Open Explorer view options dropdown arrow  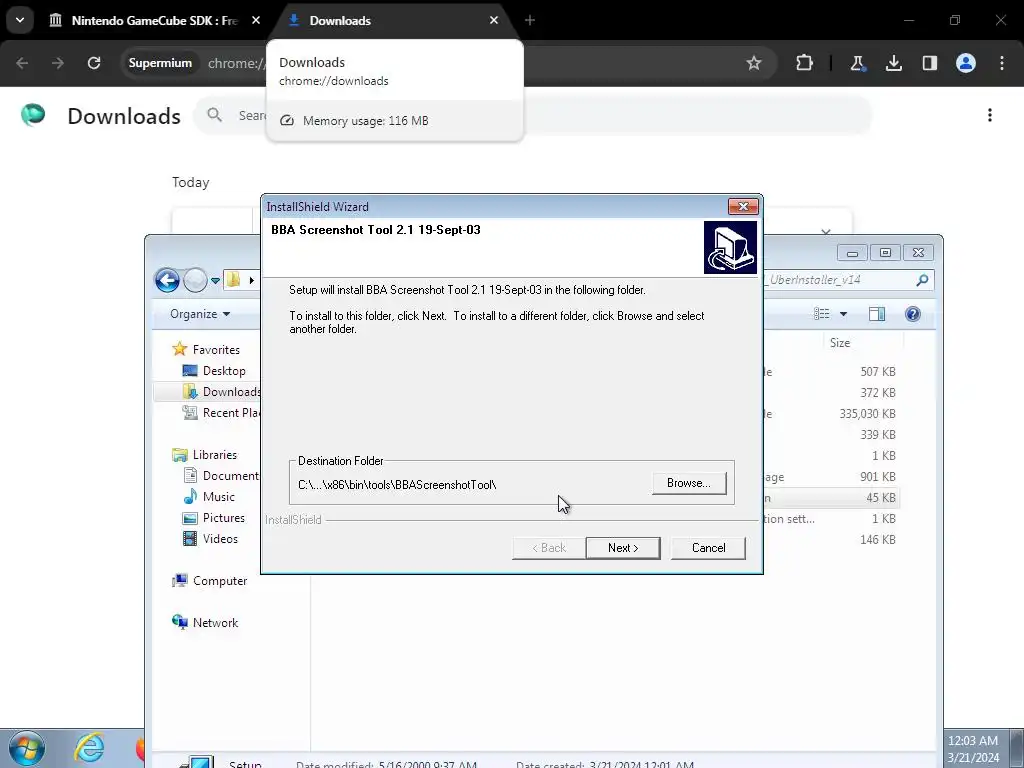click(843, 314)
